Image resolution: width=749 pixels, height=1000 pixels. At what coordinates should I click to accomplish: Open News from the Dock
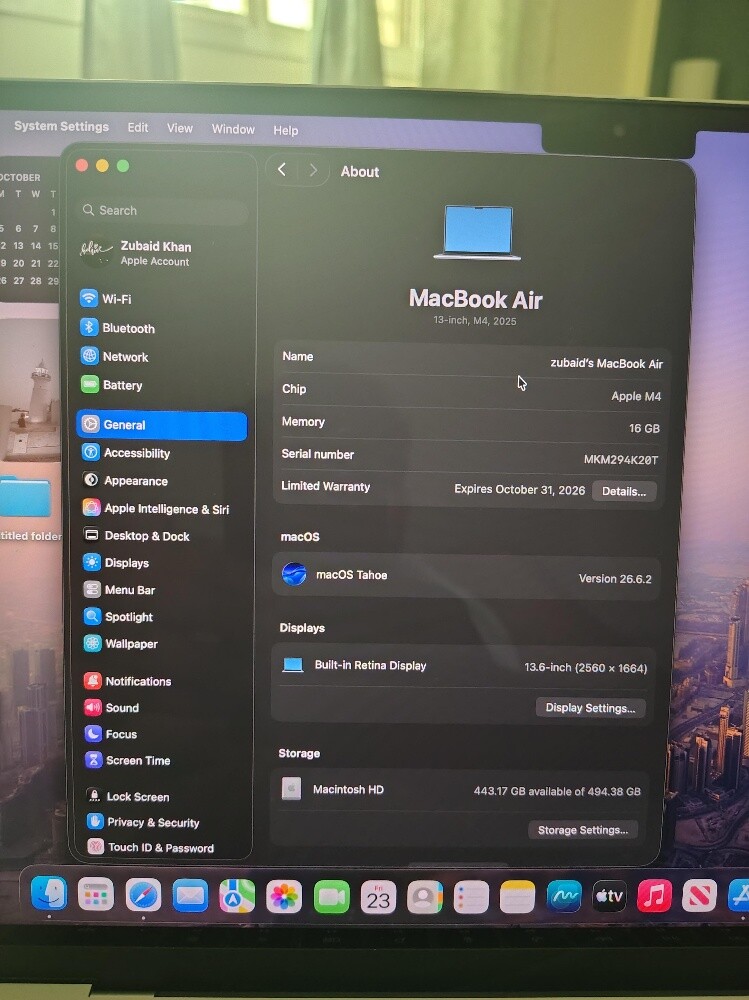tap(699, 895)
